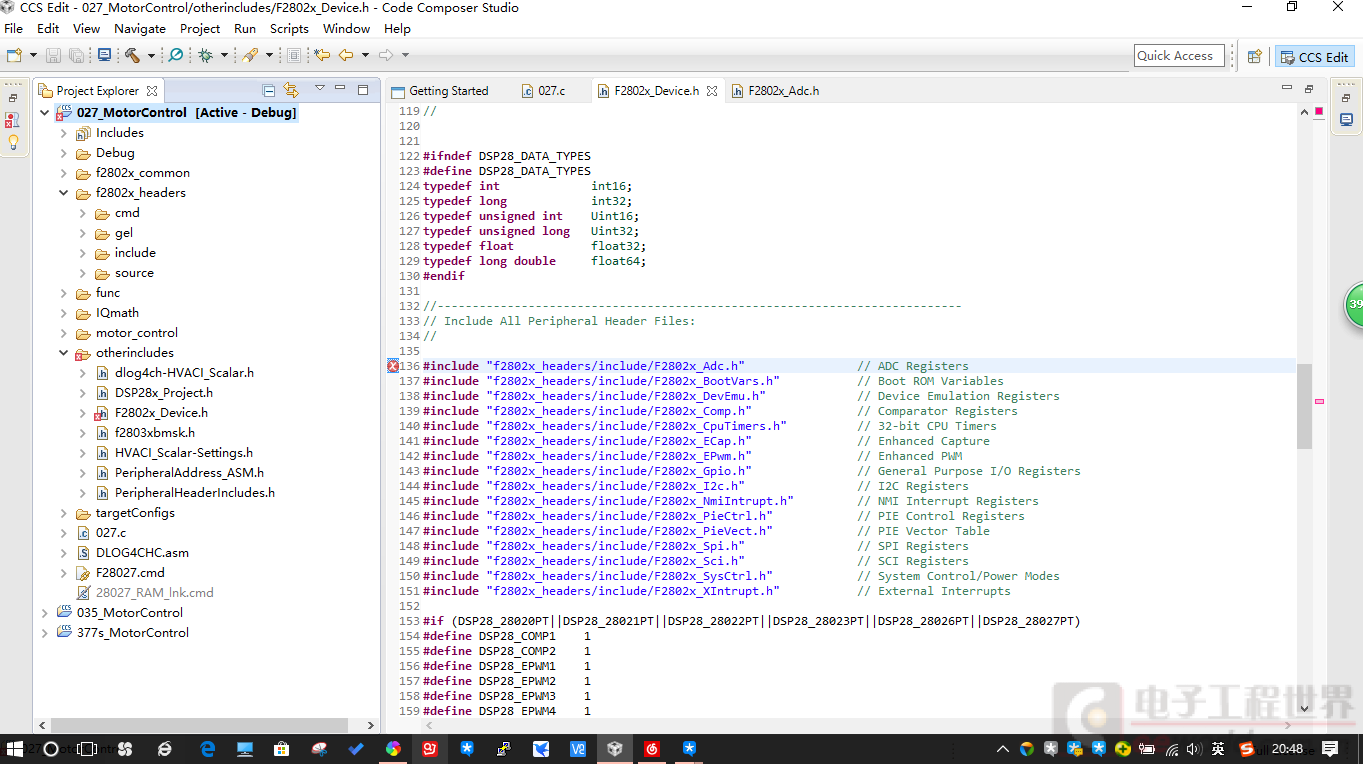Screen dimensions: 1363x764
Task: Collapse all in Project Explorer
Action: (x=268, y=90)
